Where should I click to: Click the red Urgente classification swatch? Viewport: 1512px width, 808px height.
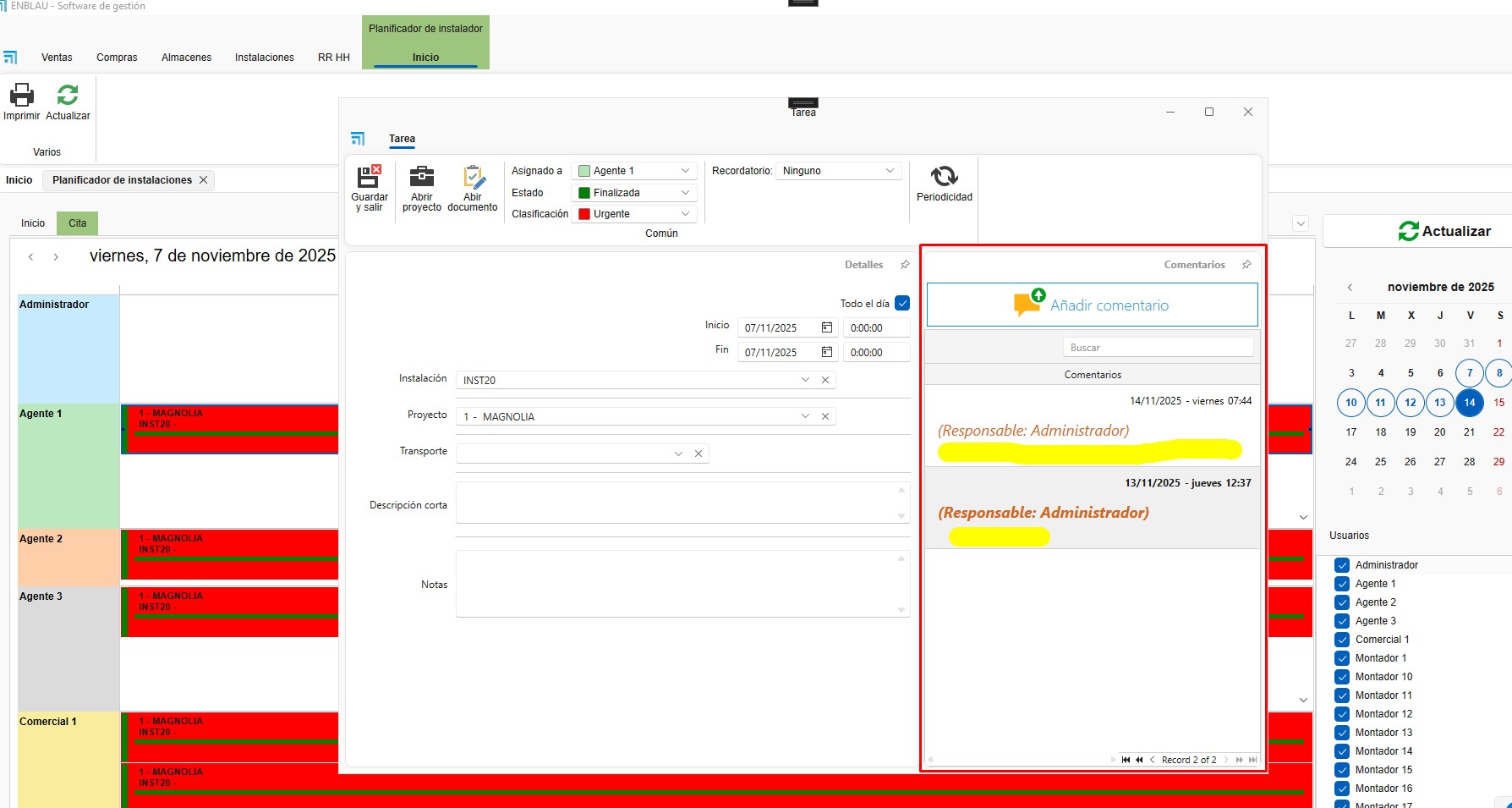tap(584, 214)
